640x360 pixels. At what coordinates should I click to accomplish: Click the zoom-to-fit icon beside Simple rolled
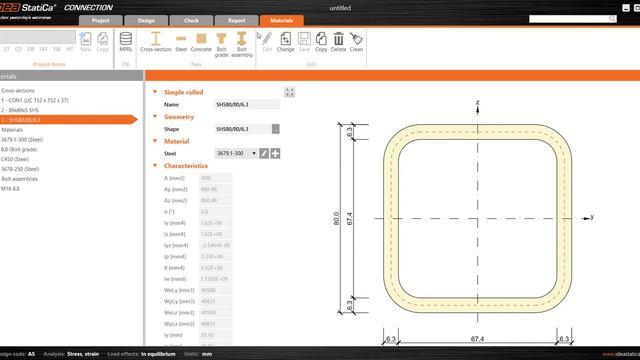289,92
